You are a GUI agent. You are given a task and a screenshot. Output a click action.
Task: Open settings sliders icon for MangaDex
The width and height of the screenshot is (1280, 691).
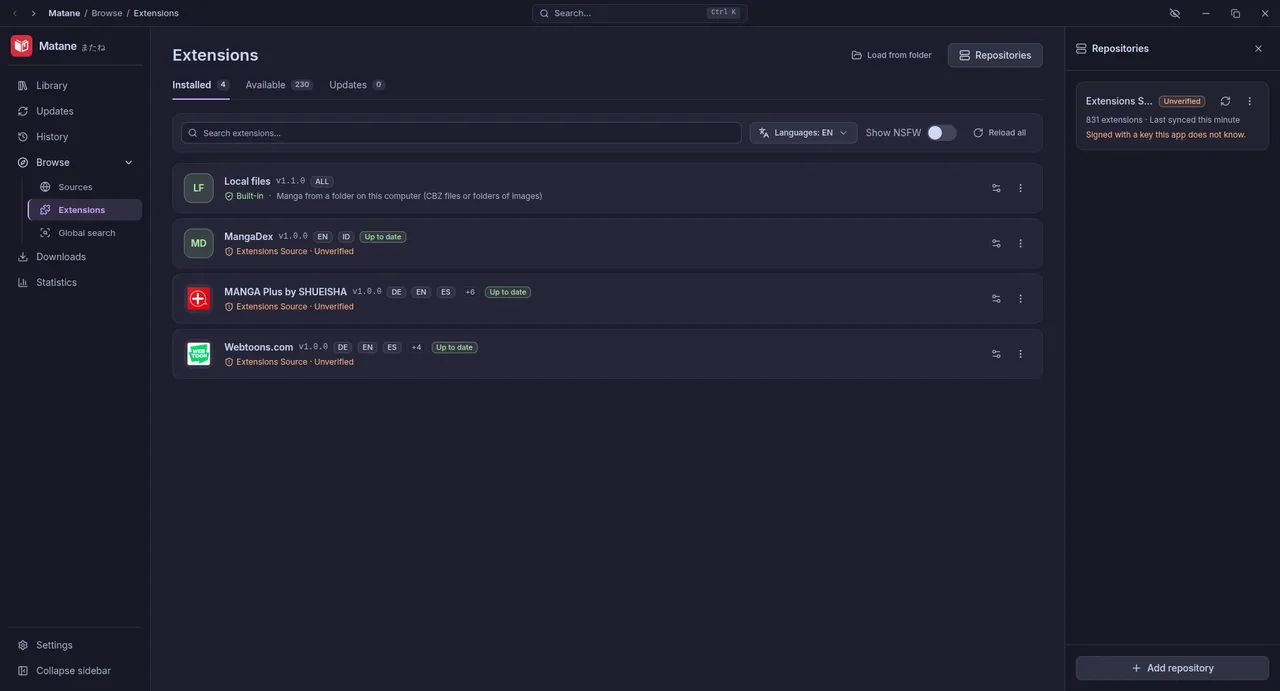[x=996, y=243]
